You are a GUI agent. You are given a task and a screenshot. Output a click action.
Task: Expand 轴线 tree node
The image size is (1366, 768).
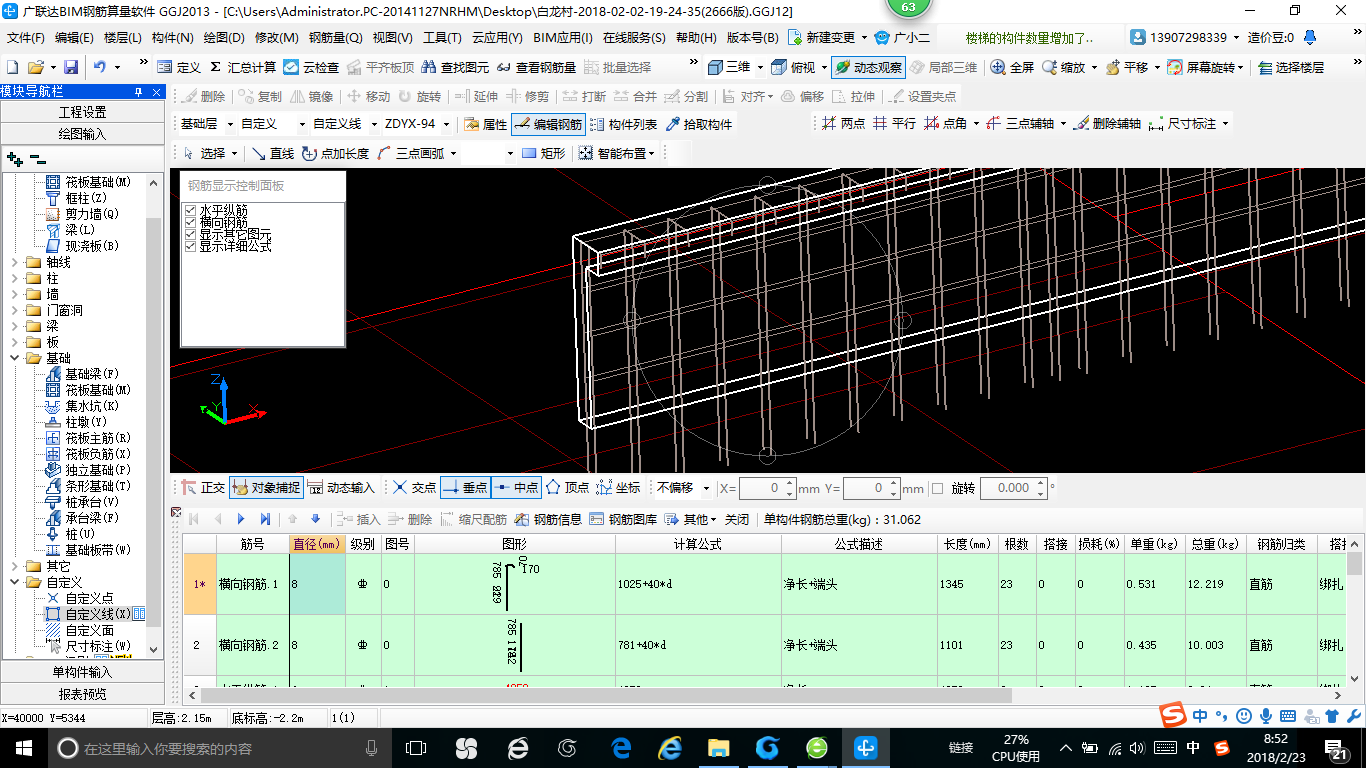click(13, 262)
